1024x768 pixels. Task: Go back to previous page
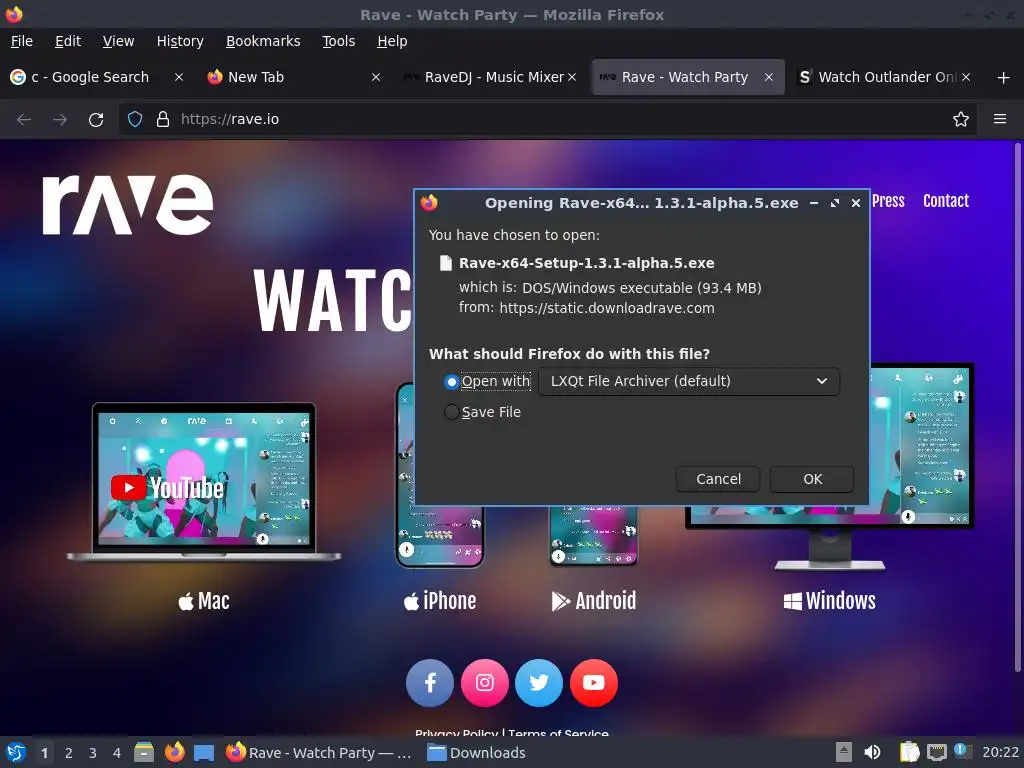24,120
